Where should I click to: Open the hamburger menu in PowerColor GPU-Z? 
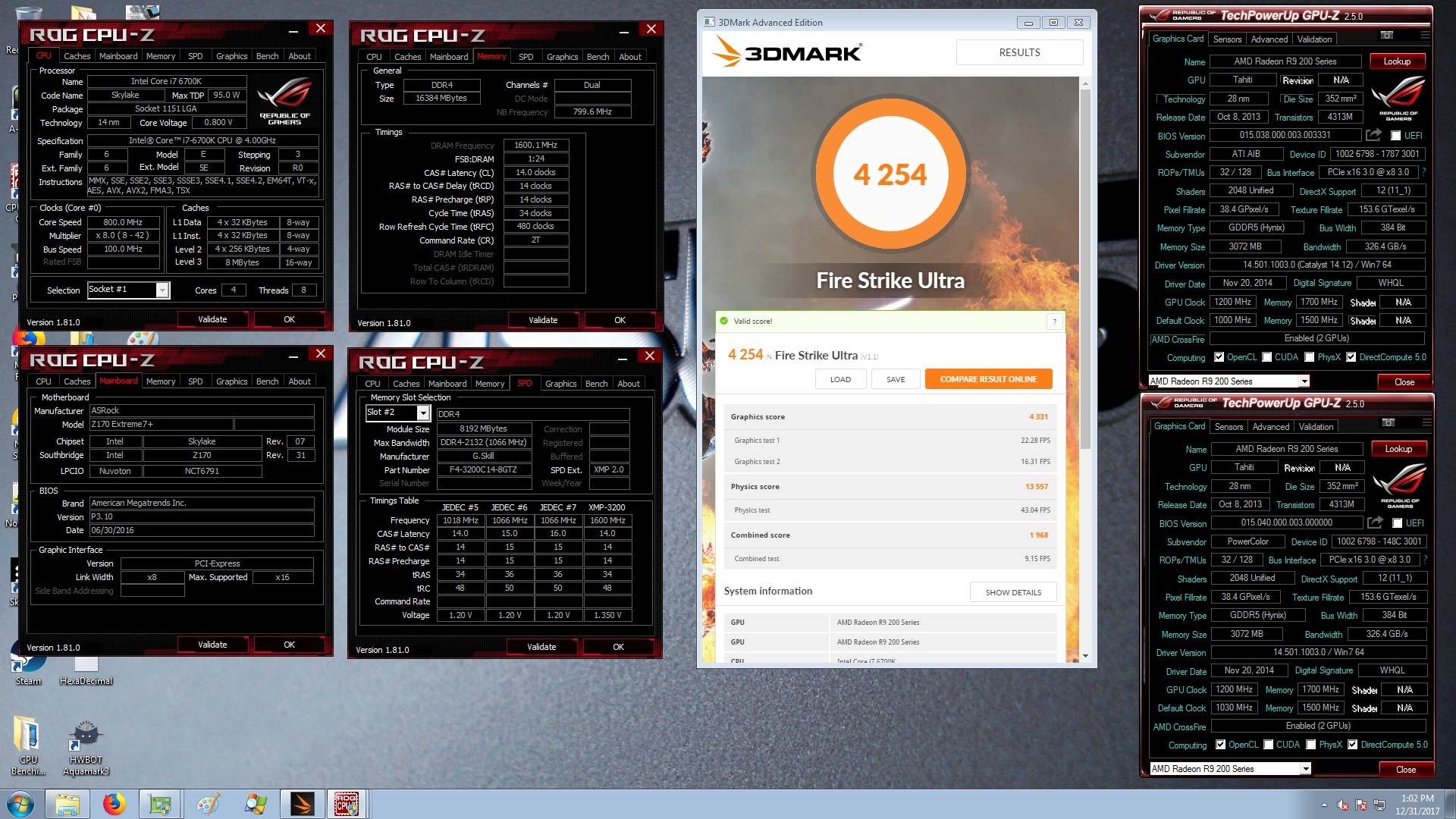tap(1426, 422)
